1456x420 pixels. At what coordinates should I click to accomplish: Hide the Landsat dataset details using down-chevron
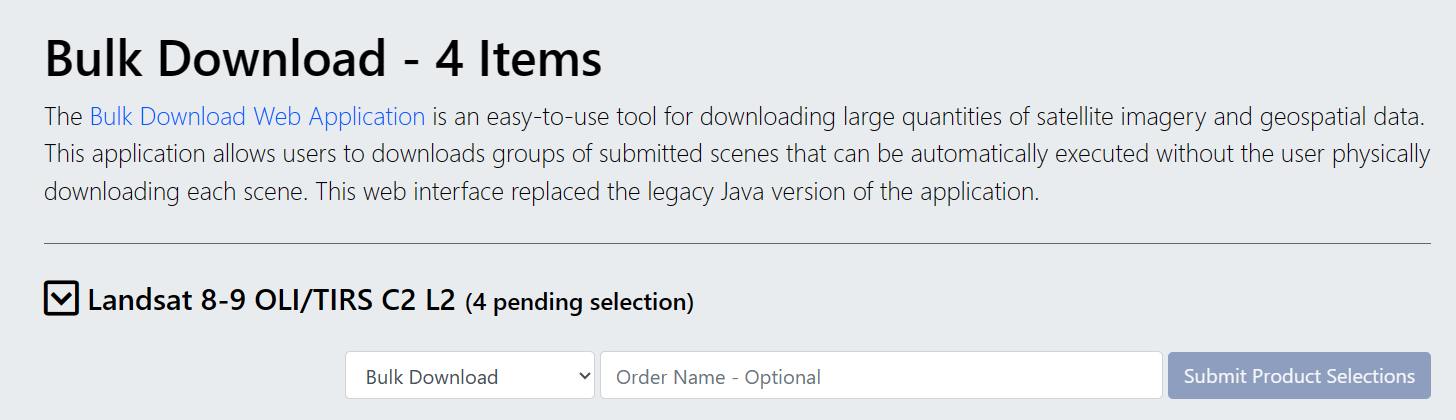click(x=61, y=298)
